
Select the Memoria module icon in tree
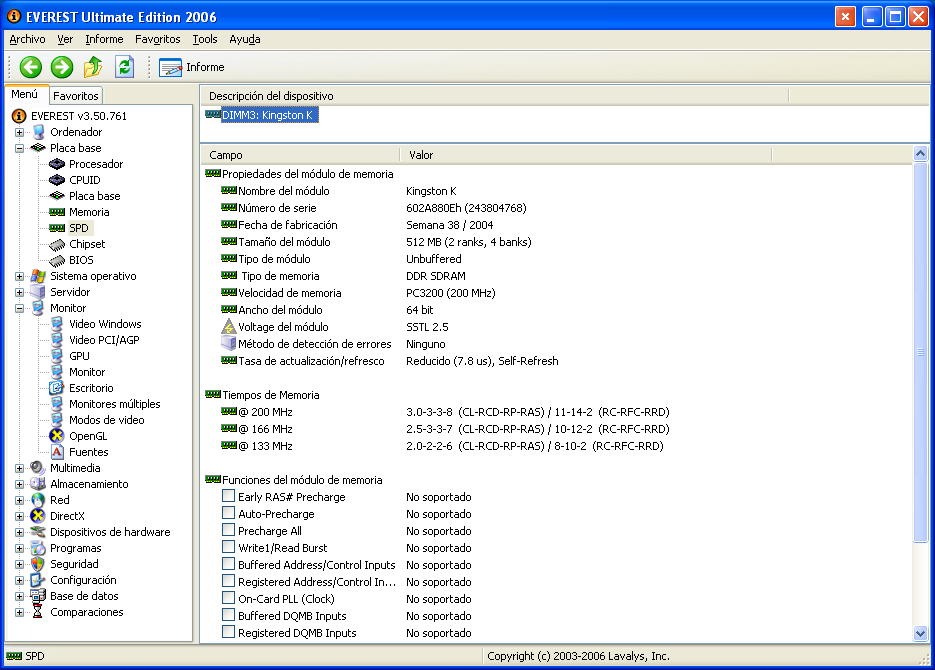point(57,212)
